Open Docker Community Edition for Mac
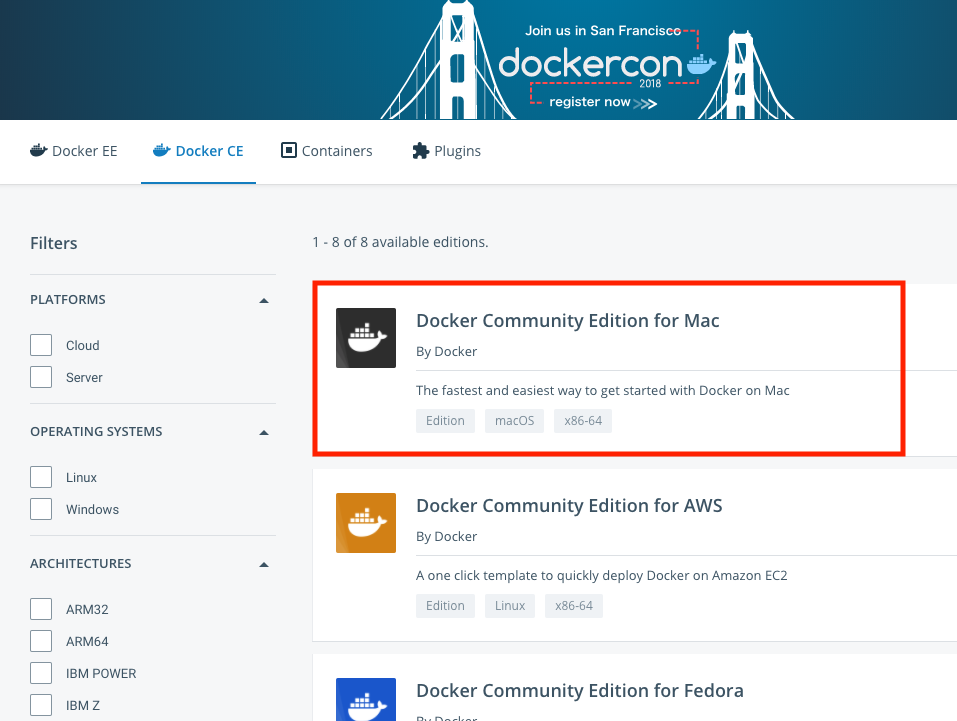The height and width of the screenshot is (721, 957). [x=568, y=321]
